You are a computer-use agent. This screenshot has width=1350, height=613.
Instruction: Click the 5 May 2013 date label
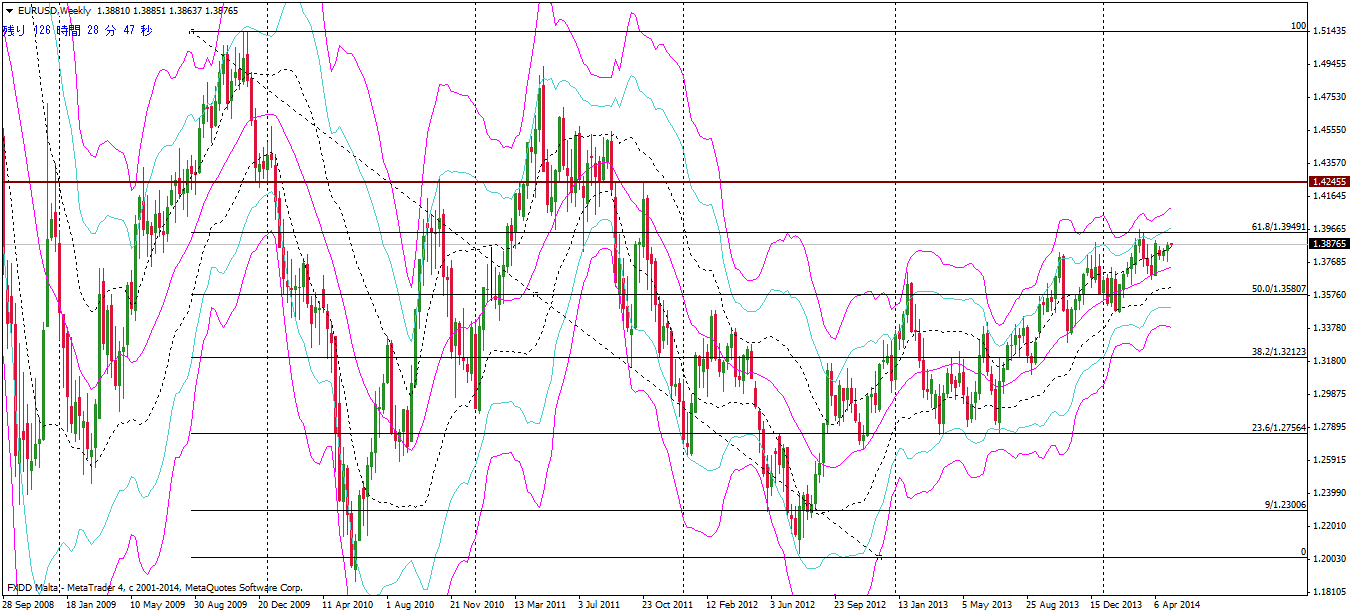tap(987, 605)
